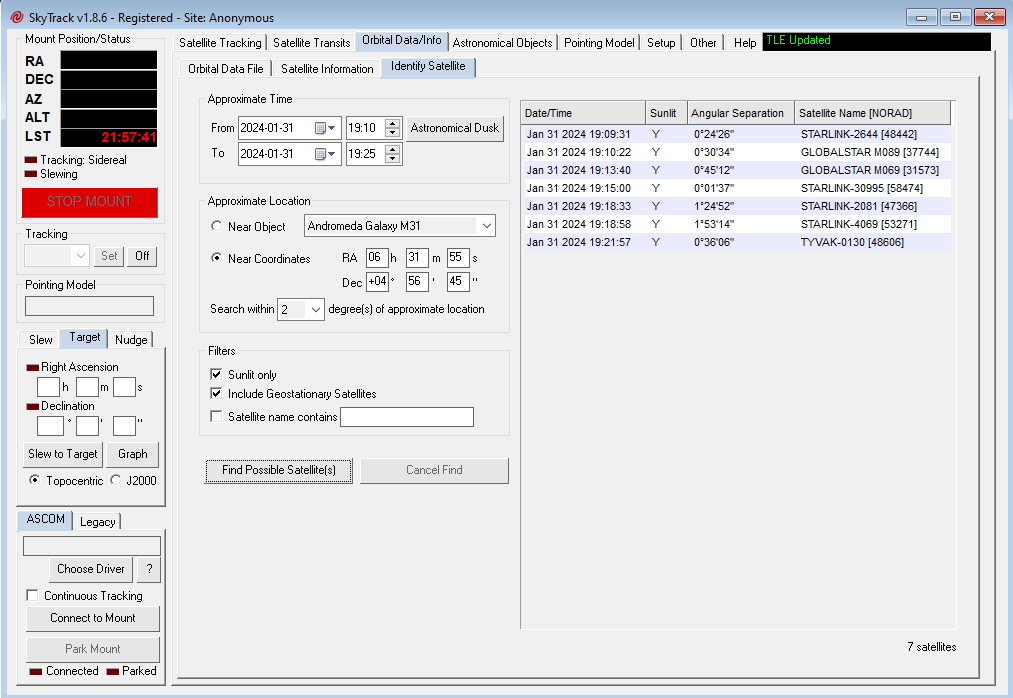
Task: Sort by Satellite Name [NORAD] column header
Action: [872, 113]
